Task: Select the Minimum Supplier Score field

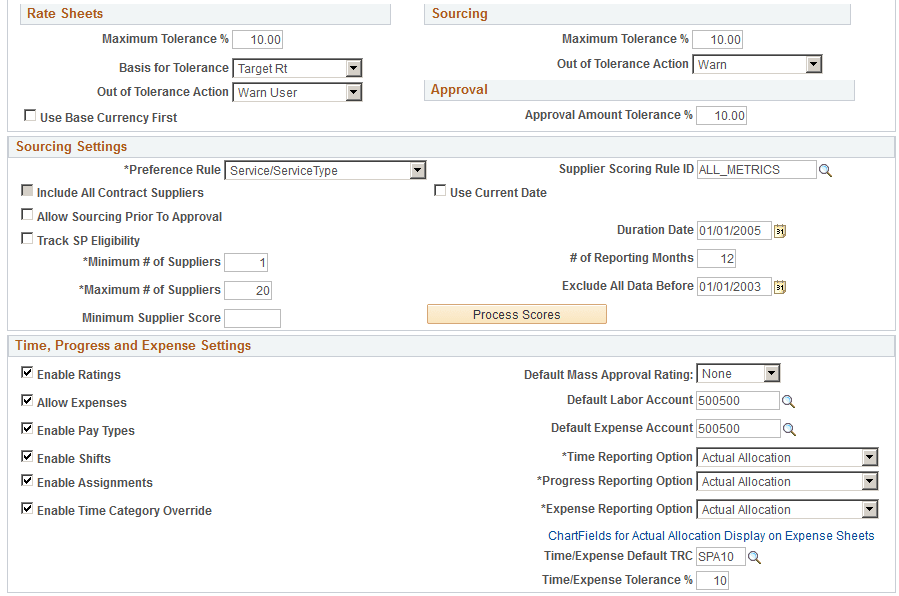Action: [x=252, y=318]
